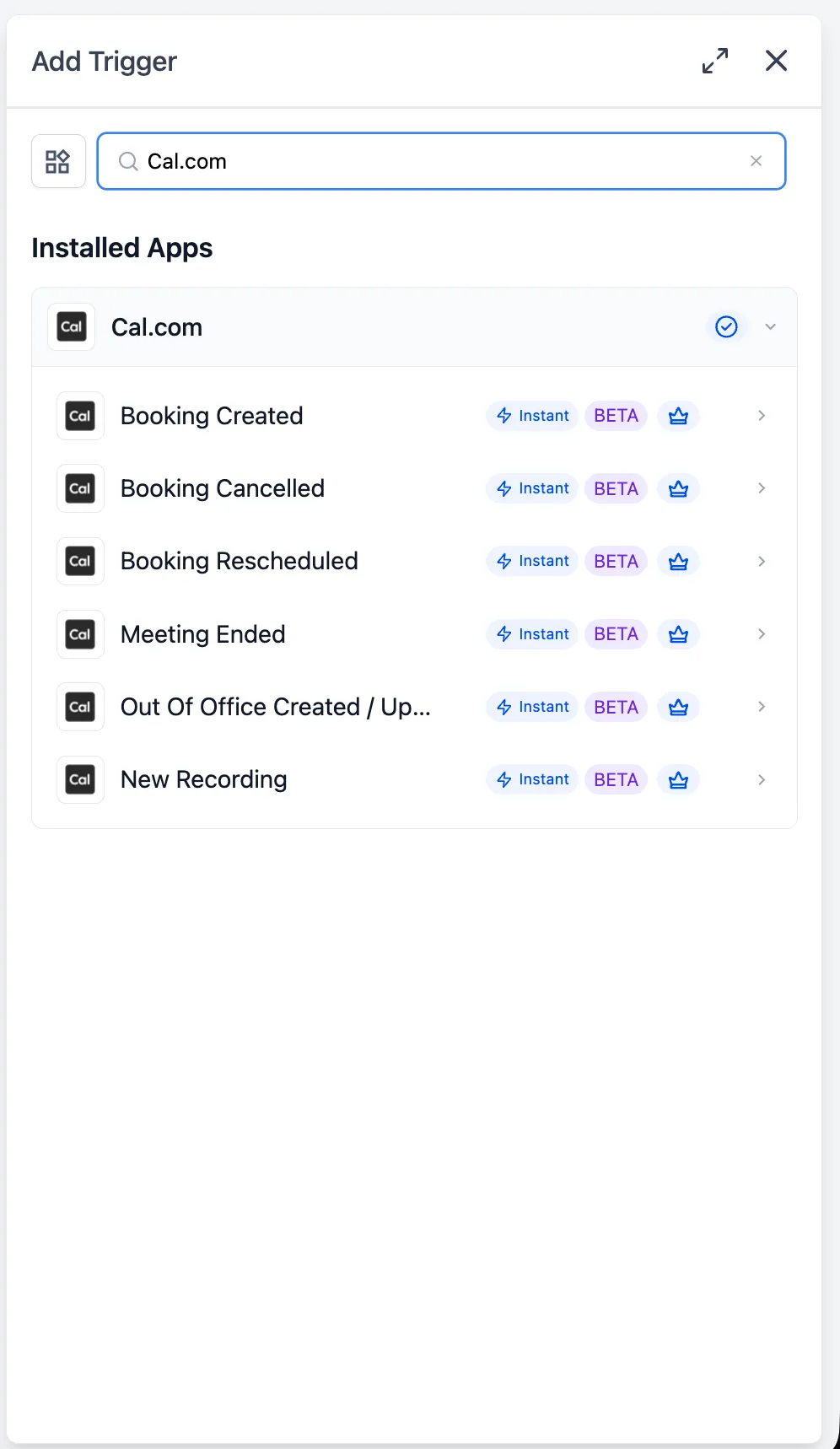Select the Meeting Ended trigger
The height and width of the screenshot is (1449, 840).
pyautogui.click(x=414, y=634)
